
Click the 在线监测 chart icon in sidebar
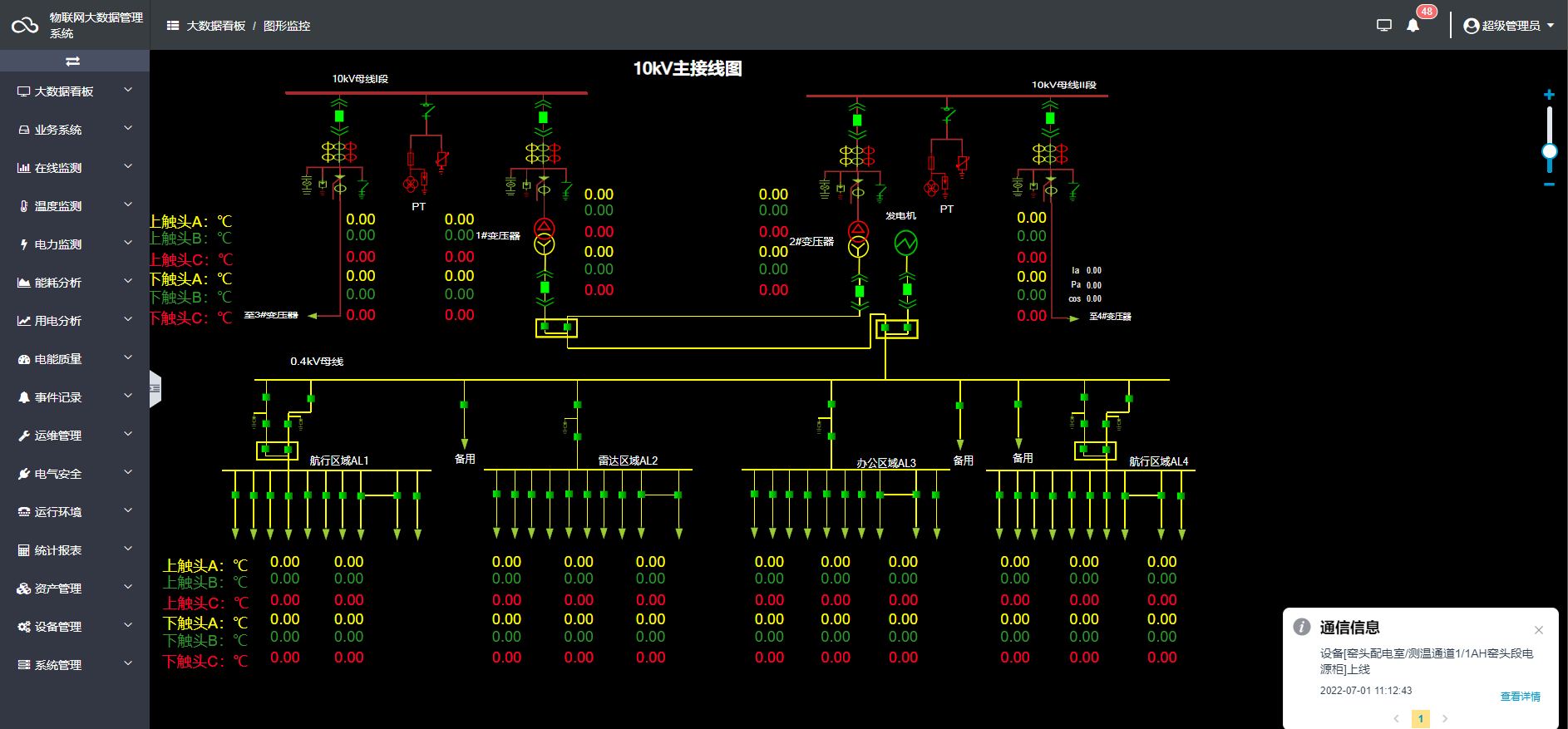[24, 168]
